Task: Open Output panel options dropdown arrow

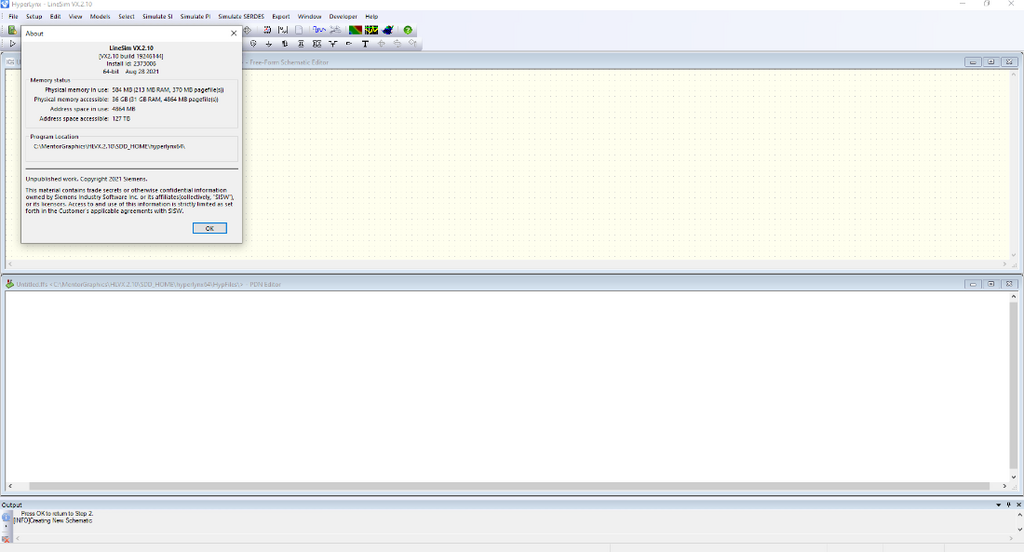Action: coord(999,505)
